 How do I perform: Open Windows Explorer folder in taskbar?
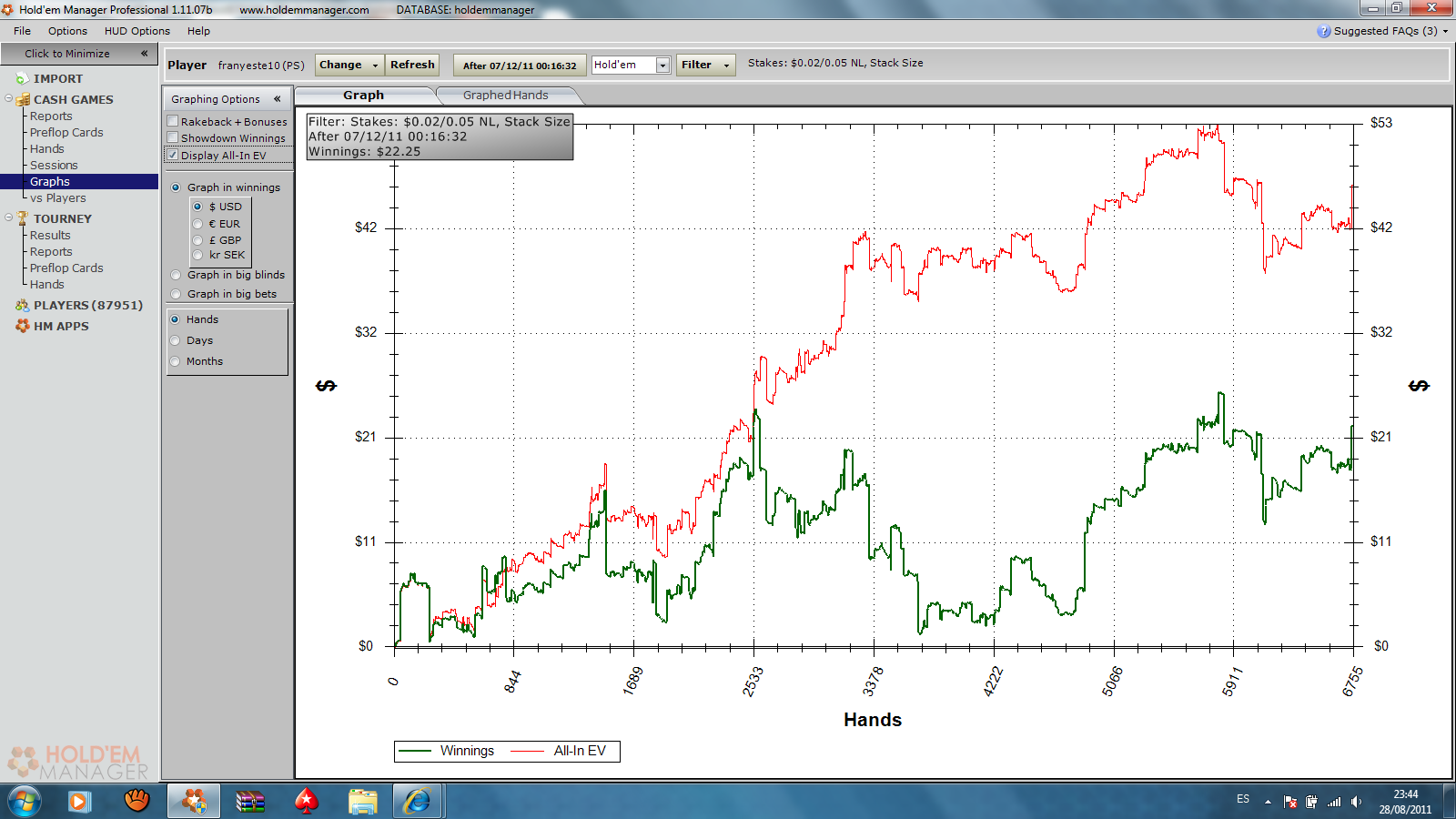(x=363, y=802)
